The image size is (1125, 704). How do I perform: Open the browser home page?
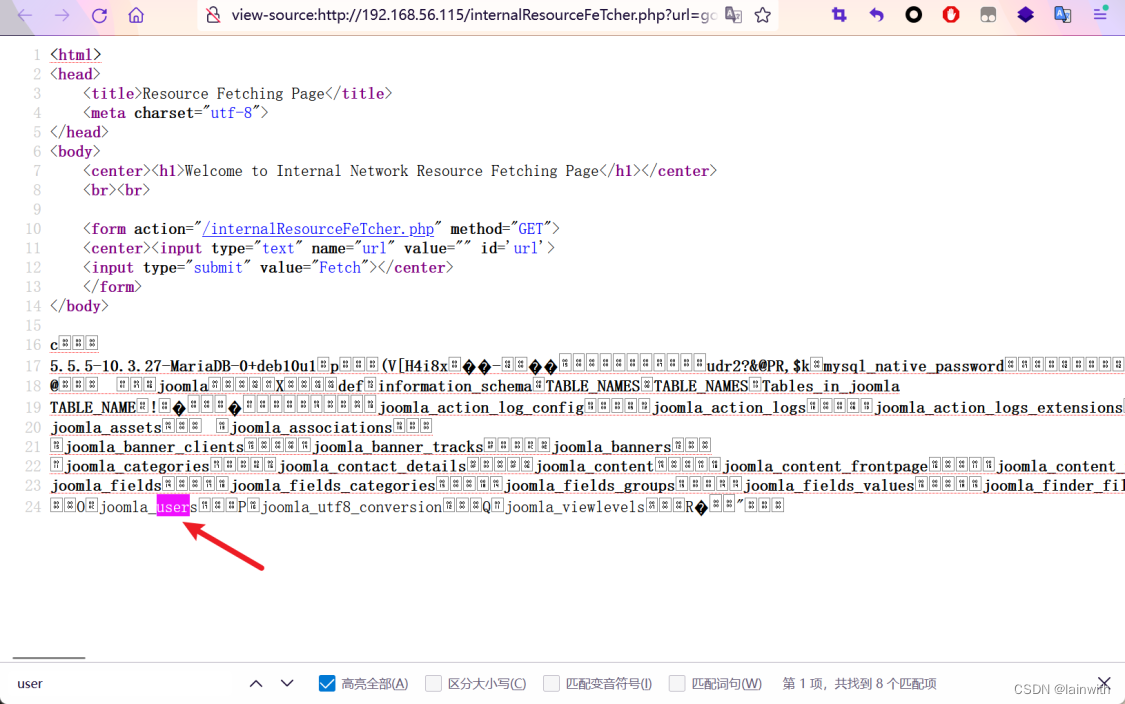click(x=136, y=15)
